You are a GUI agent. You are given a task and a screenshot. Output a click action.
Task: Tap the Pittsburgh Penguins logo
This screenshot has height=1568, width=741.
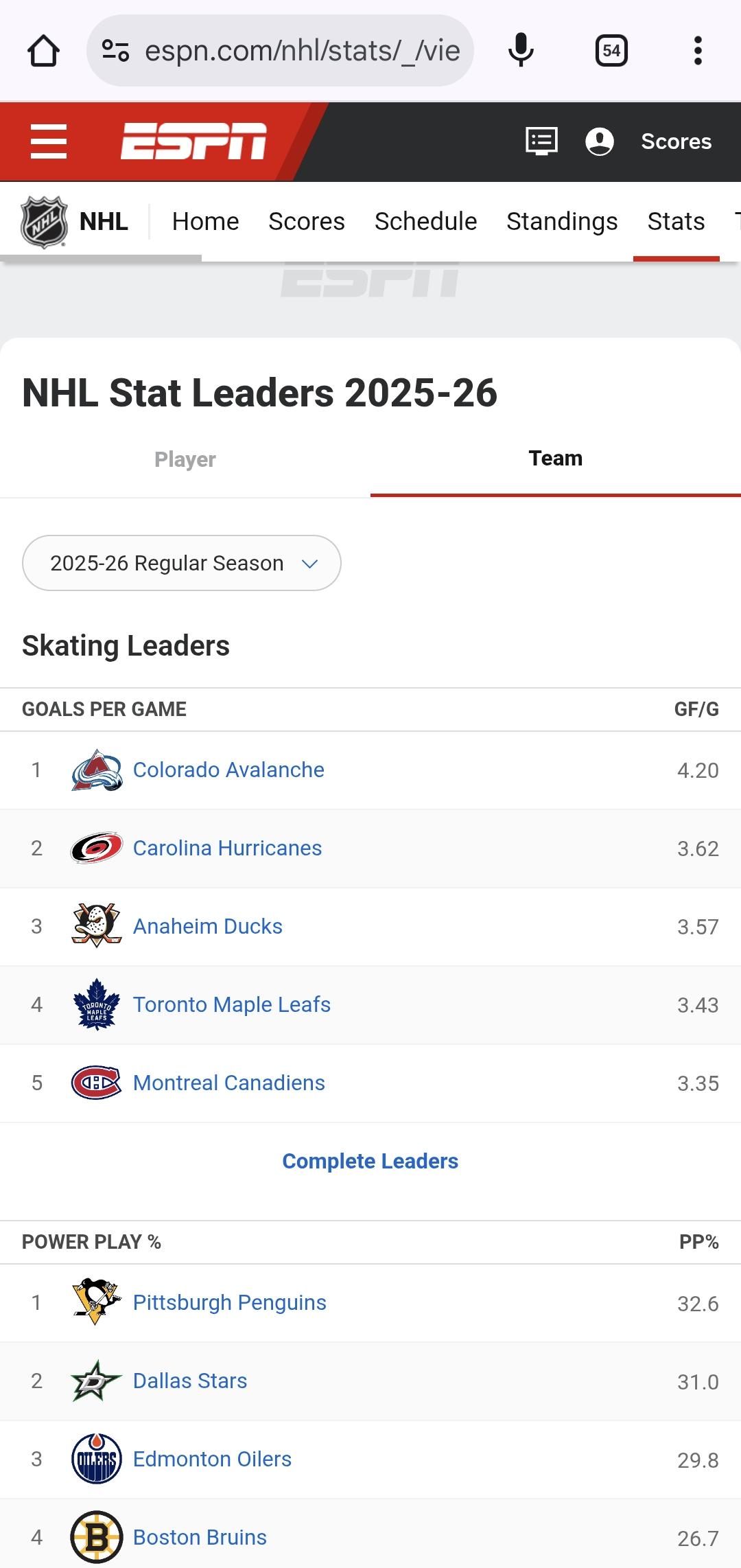tap(96, 1302)
